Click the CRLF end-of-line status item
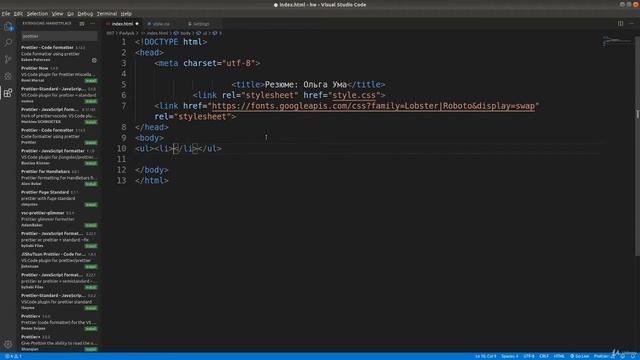640x360 pixels. pos(544,356)
